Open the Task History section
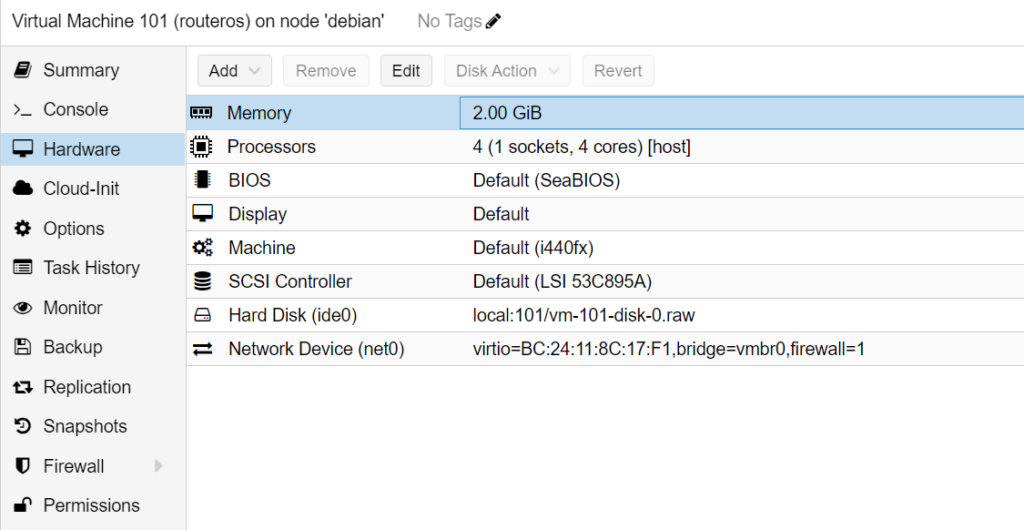This screenshot has width=1024, height=530. pos(93,268)
